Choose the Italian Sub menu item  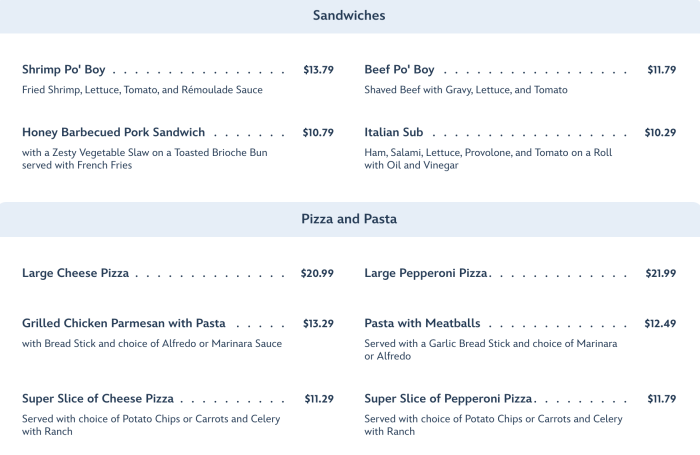pos(394,132)
